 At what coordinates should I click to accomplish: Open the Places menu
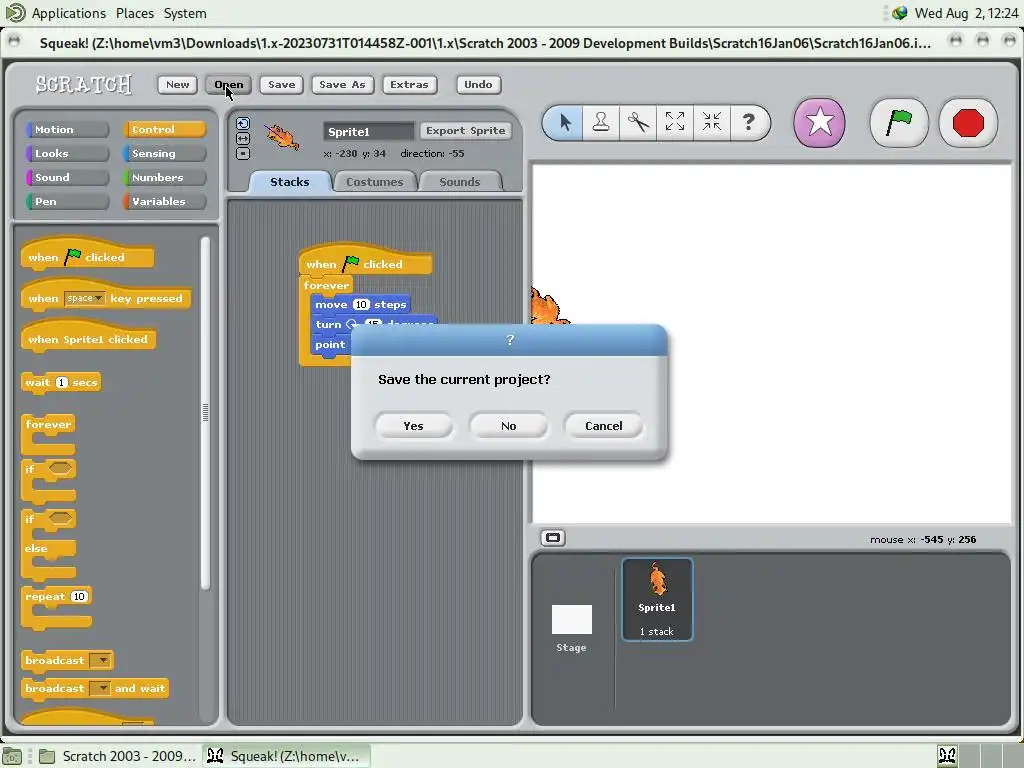point(135,13)
